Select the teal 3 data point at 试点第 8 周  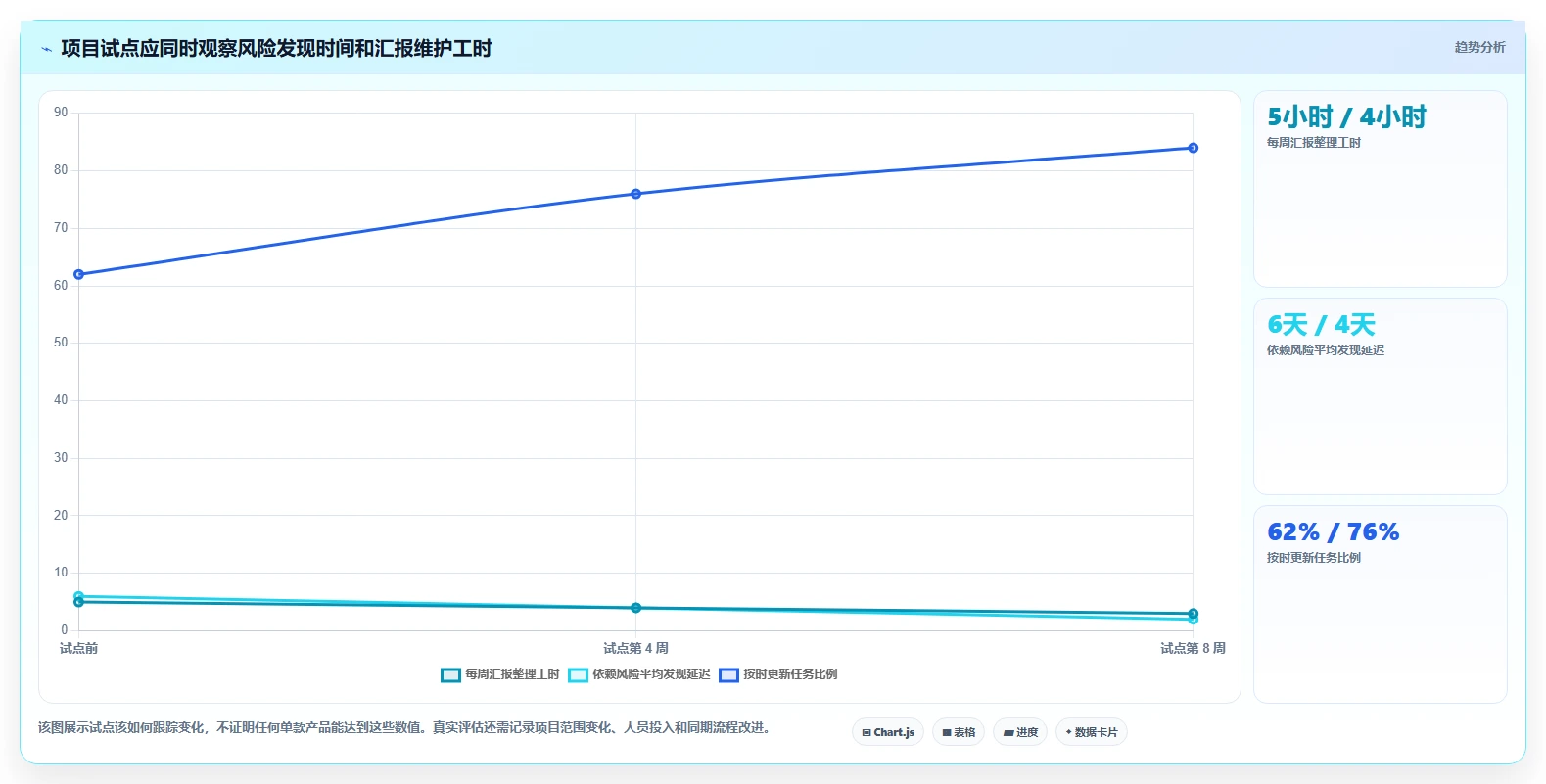tap(1193, 613)
